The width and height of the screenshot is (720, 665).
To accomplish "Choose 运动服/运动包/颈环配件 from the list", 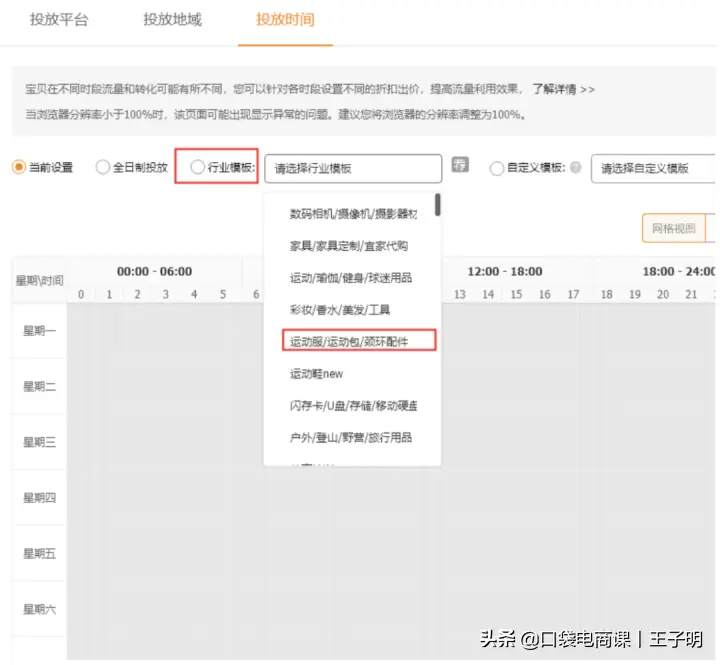I will click(349, 342).
